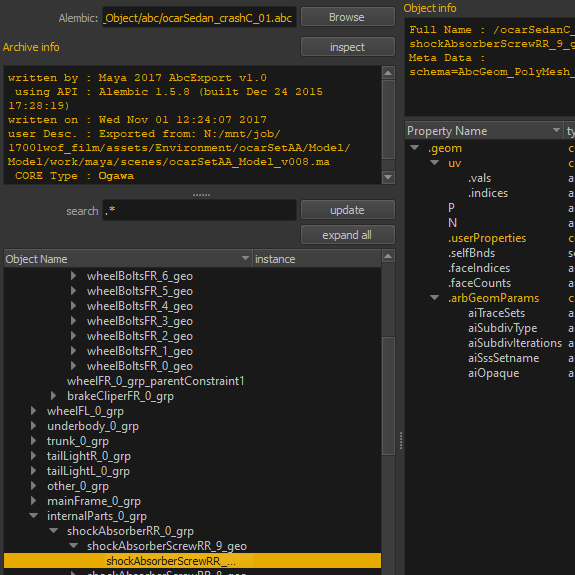Select the aiSssSetname parameter
Viewport: 575px width, 575px height.
tap(503, 358)
